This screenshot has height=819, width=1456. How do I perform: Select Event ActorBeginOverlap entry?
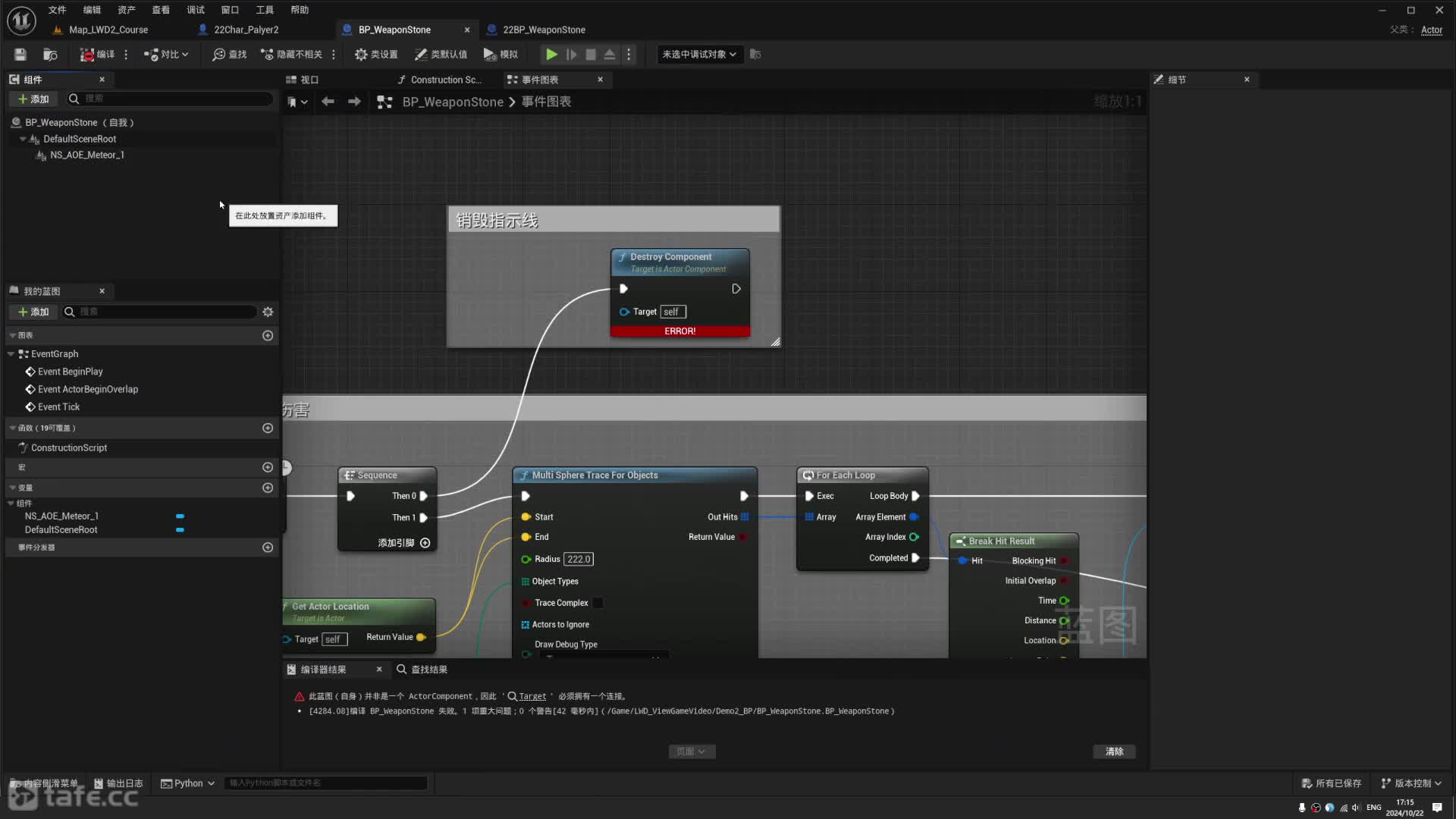coord(88,389)
